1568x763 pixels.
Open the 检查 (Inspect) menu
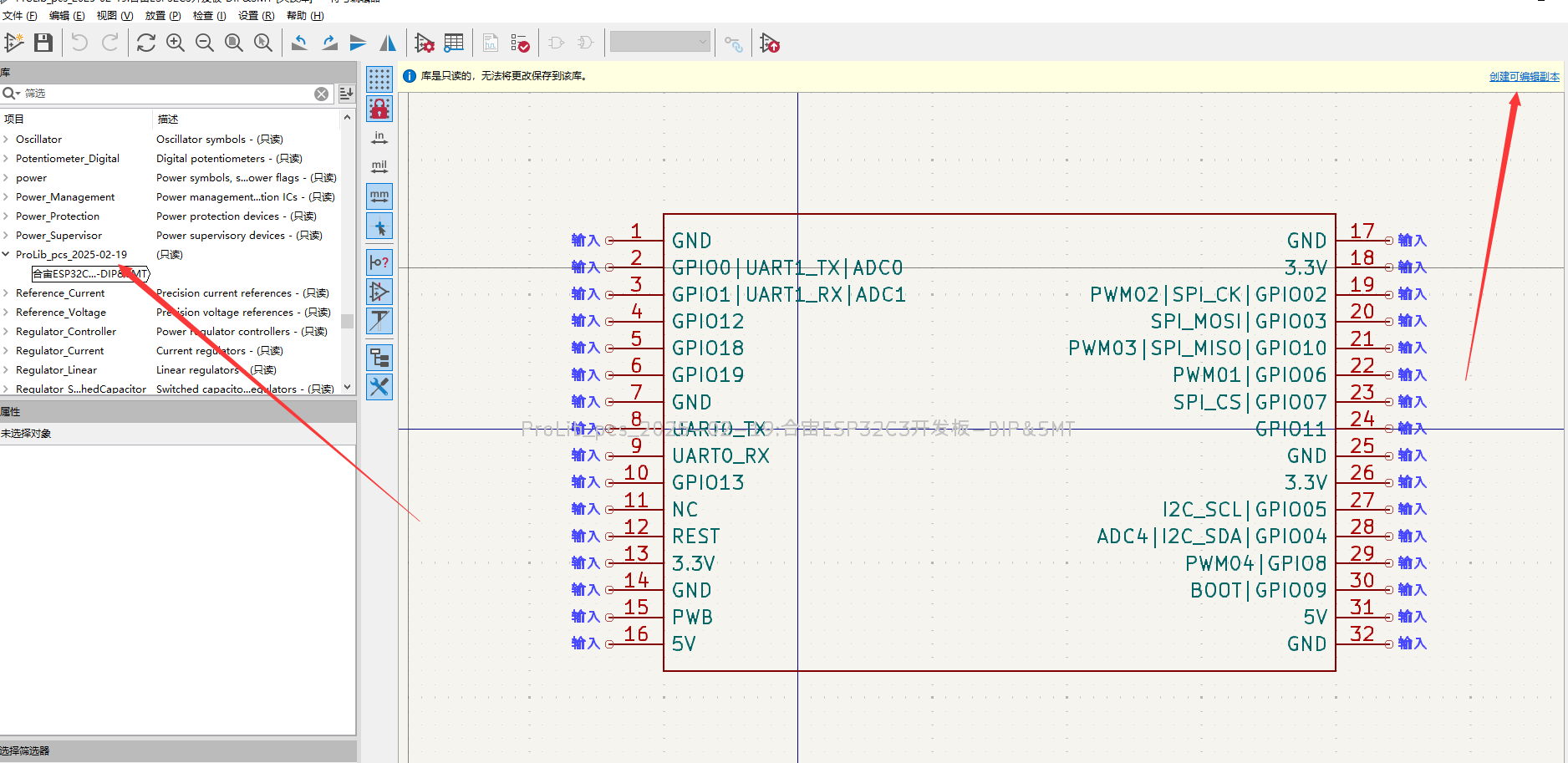pyautogui.click(x=209, y=16)
